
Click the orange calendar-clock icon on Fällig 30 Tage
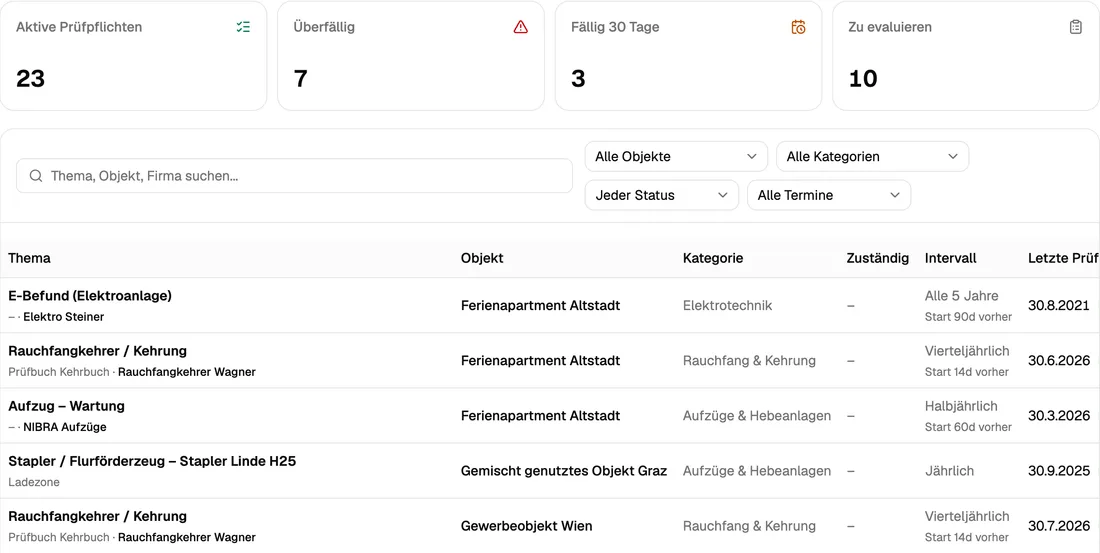[798, 27]
